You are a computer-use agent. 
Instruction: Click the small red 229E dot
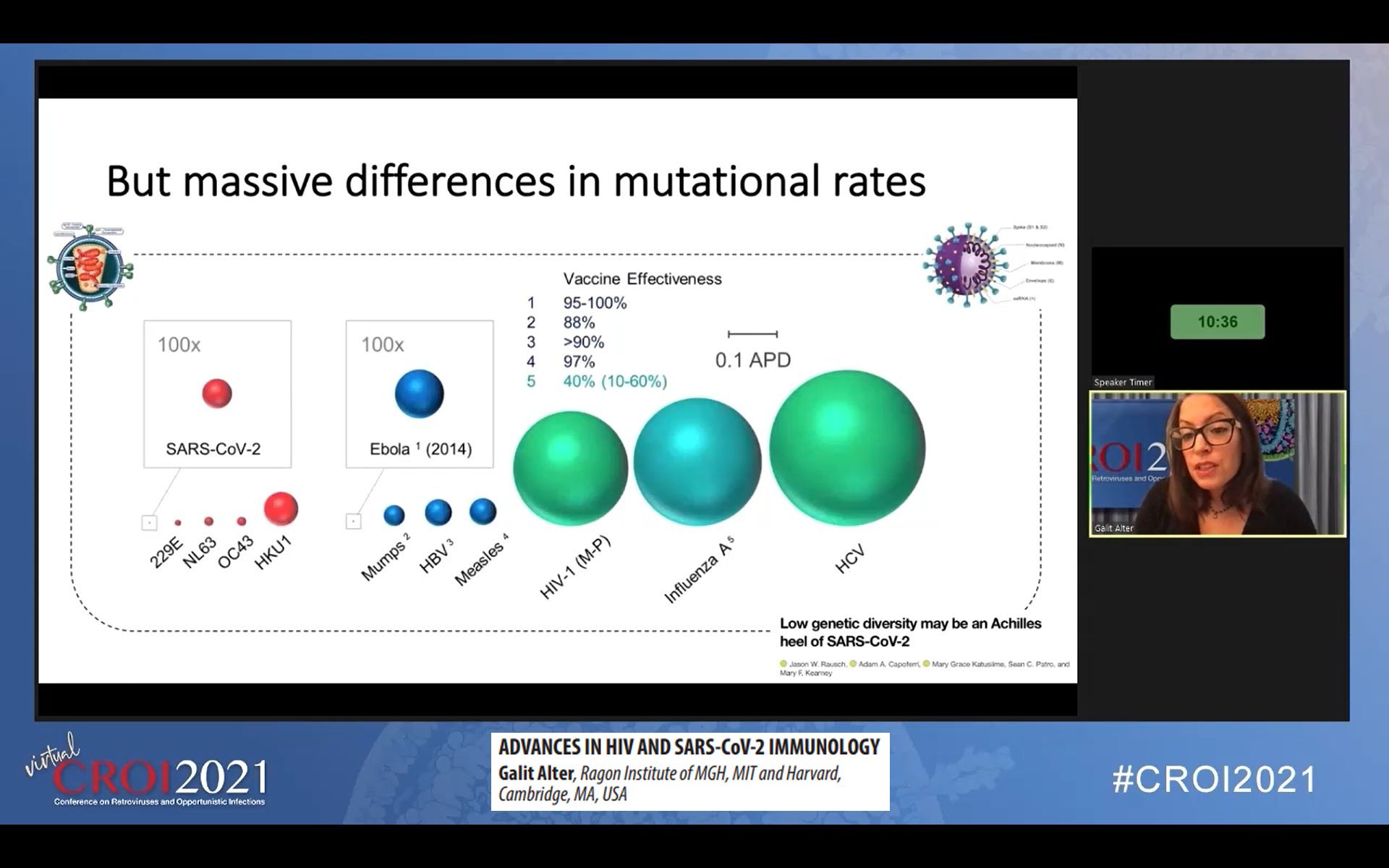tap(178, 522)
